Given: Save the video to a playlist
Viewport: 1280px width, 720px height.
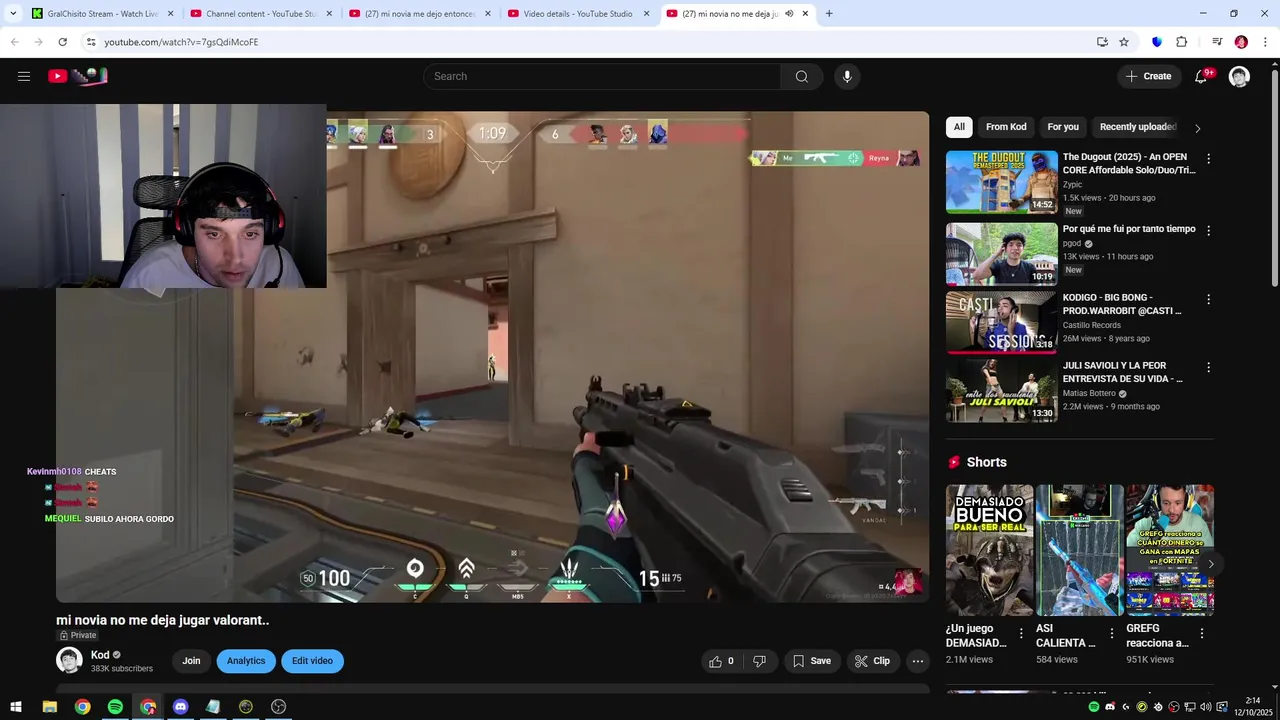Looking at the screenshot, I should click(x=812, y=661).
